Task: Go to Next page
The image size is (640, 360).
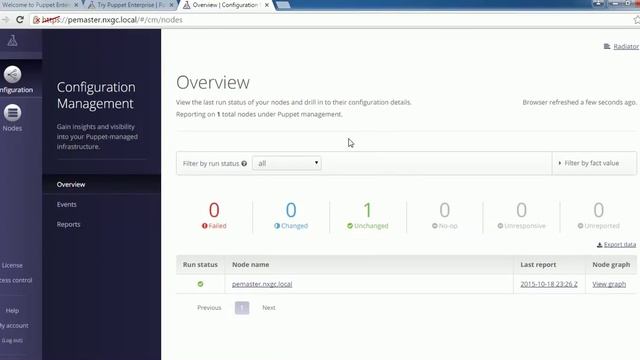Action: click(269, 308)
